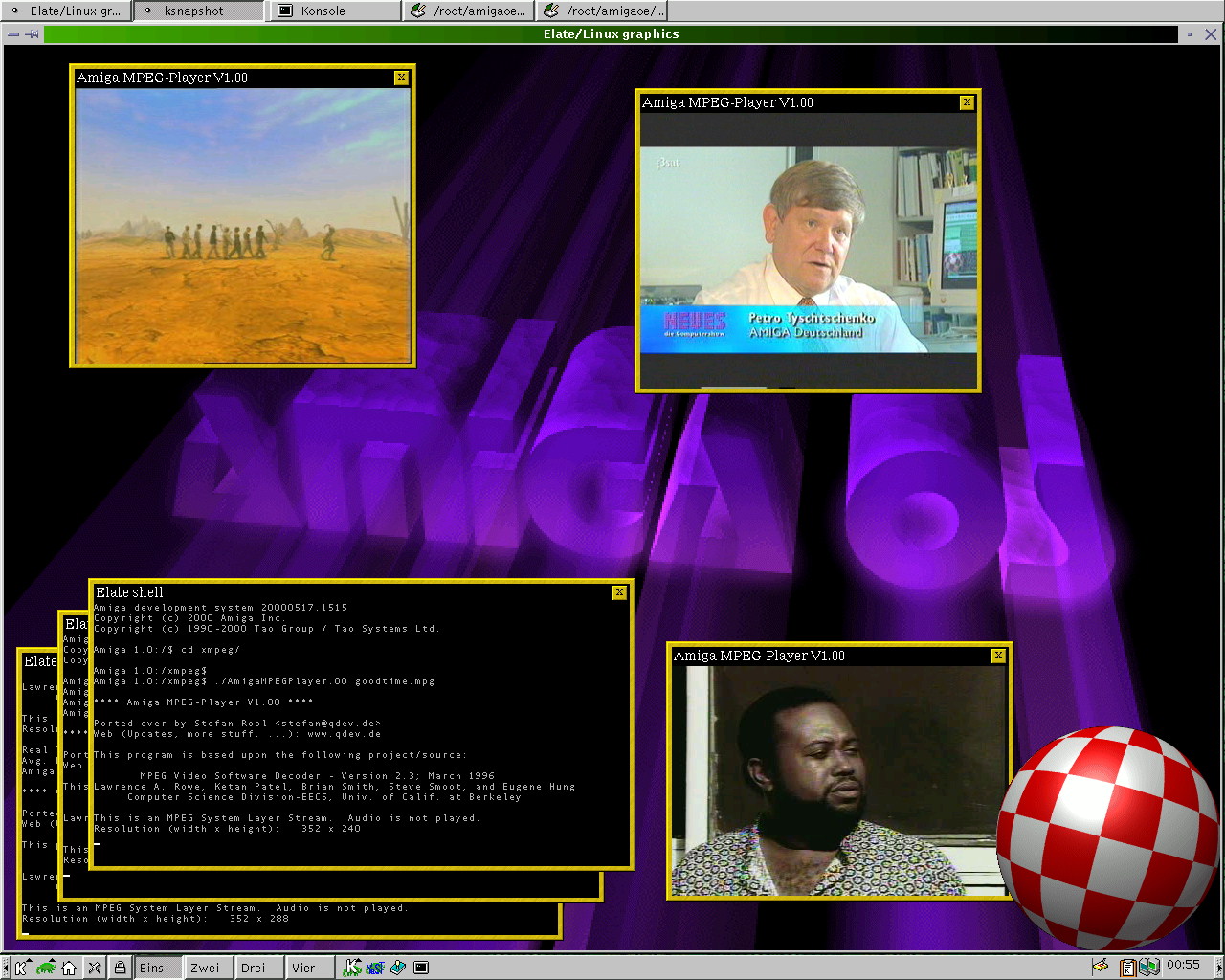
Task: Click the K icon right of Vier
Action: pyautogui.click(x=353, y=968)
